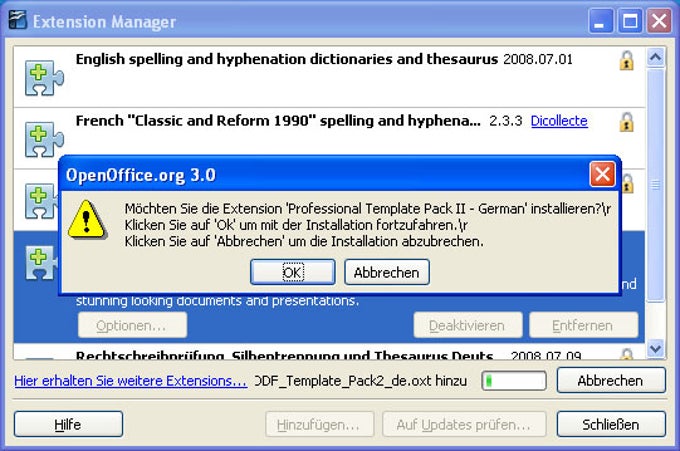Click the Extension Manager title bar icon
This screenshot has width=680, height=451.
tap(18, 20)
